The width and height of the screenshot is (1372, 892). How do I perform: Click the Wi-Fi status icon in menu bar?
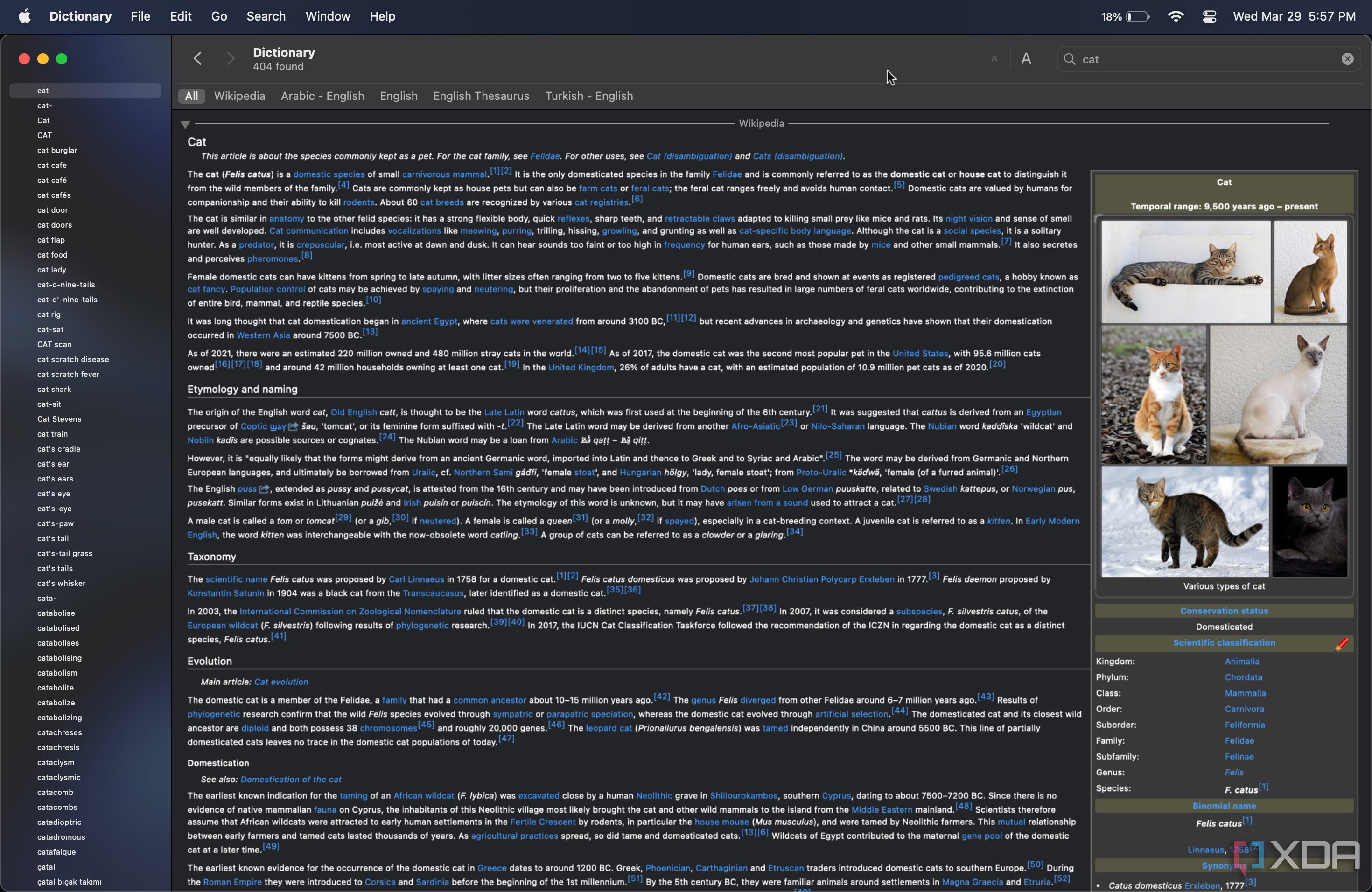[x=1177, y=16]
